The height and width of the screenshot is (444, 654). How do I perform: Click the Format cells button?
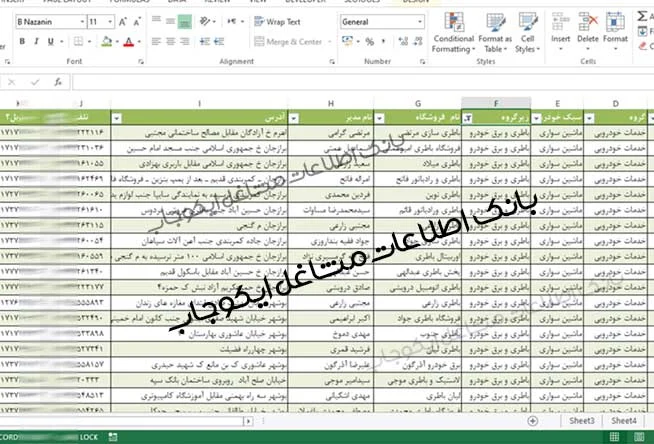[x=615, y=33]
